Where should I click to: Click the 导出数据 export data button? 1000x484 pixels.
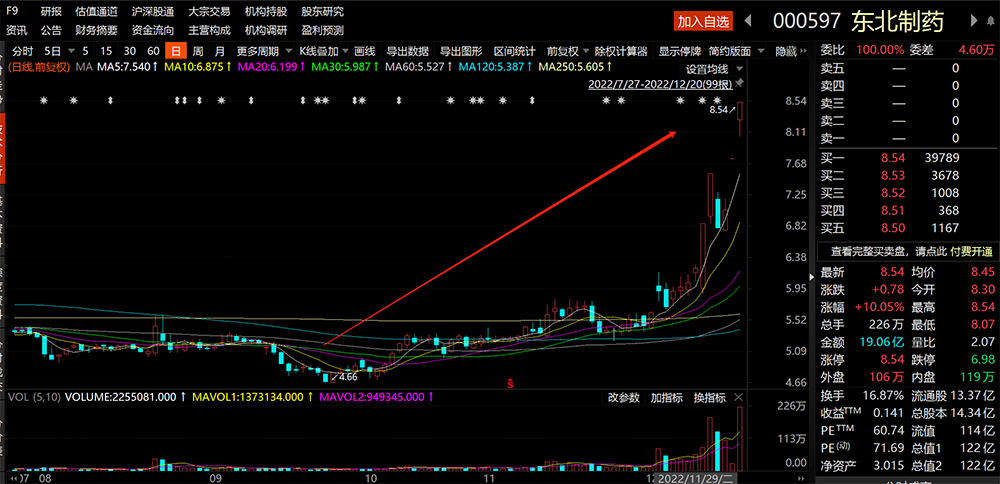(407, 52)
